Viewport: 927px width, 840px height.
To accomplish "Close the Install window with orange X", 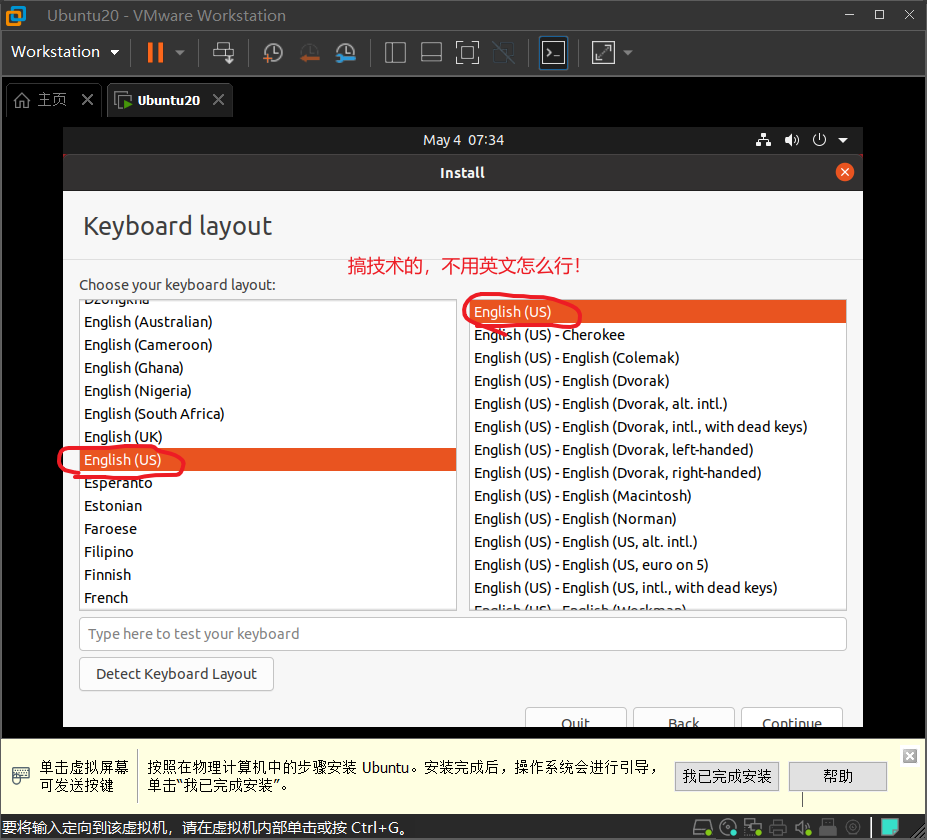I will coord(844,172).
